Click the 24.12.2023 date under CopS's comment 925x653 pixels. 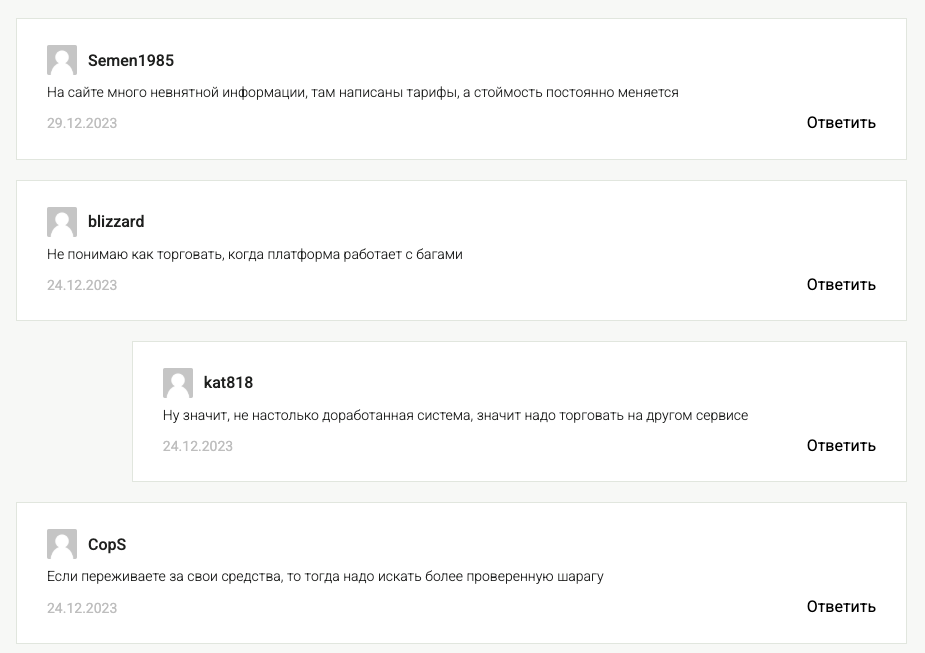82,608
